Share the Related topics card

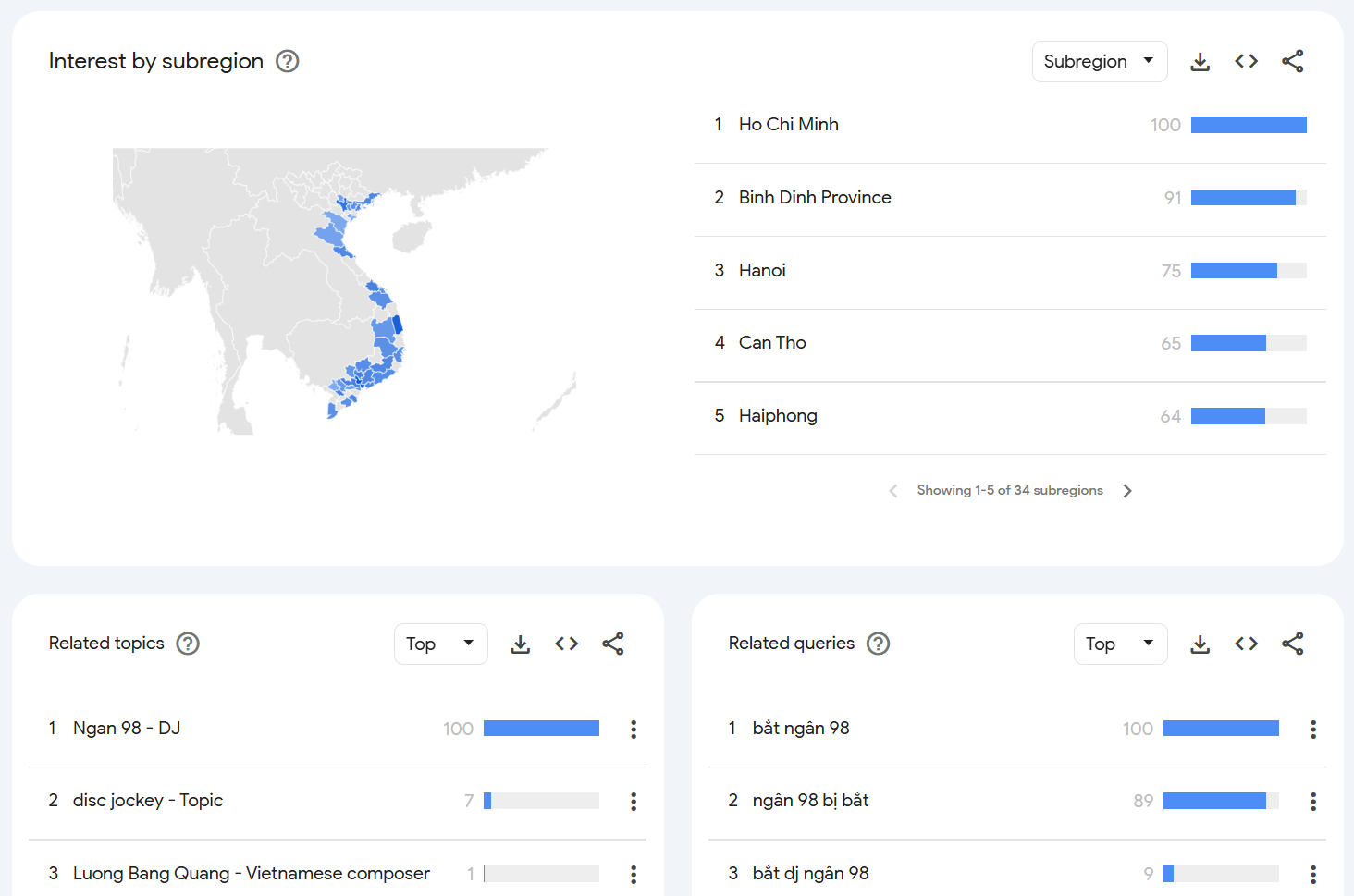pyautogui.click(x=613, y=644)
